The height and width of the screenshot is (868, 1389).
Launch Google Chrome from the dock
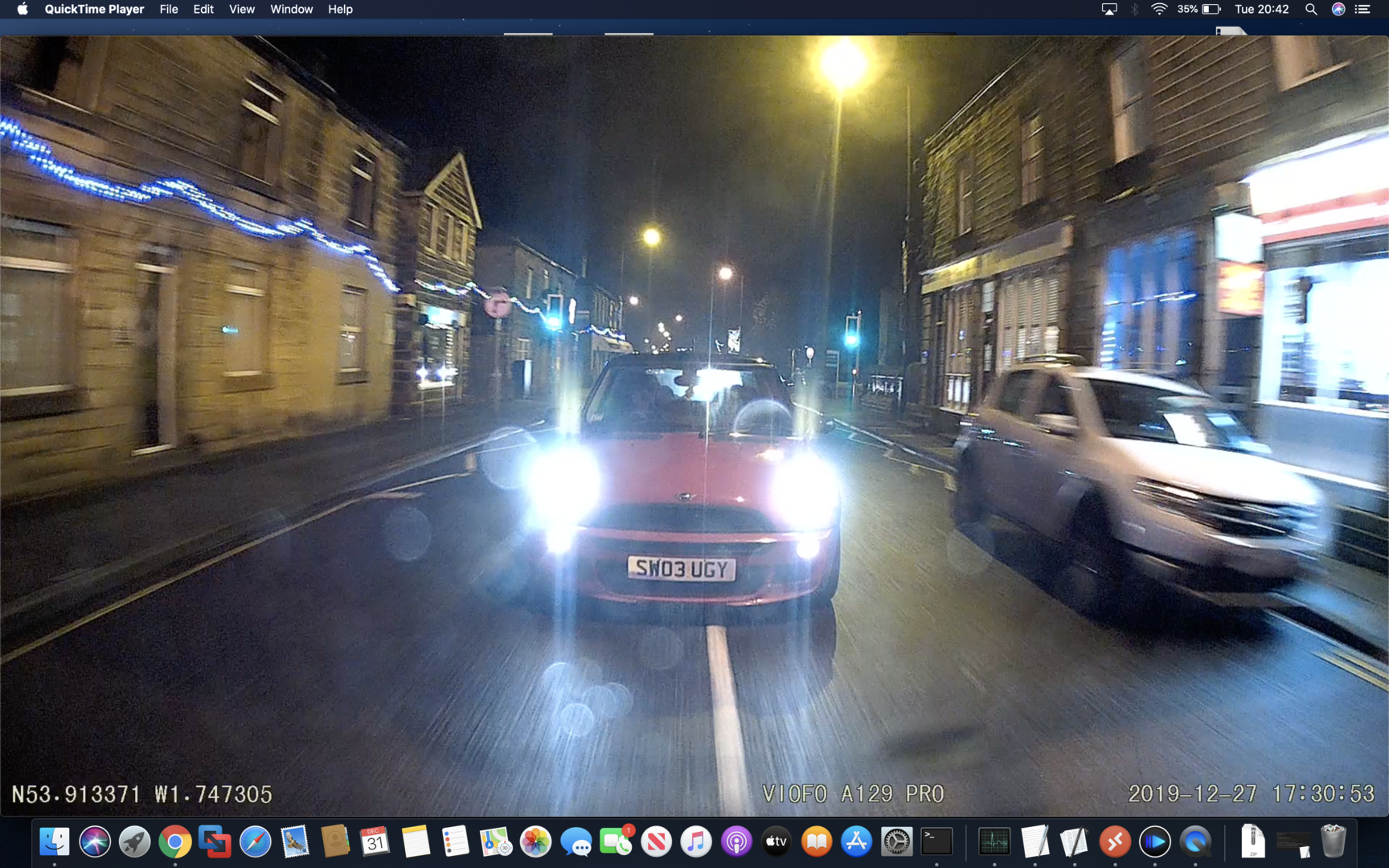click(x=174, y=841)
